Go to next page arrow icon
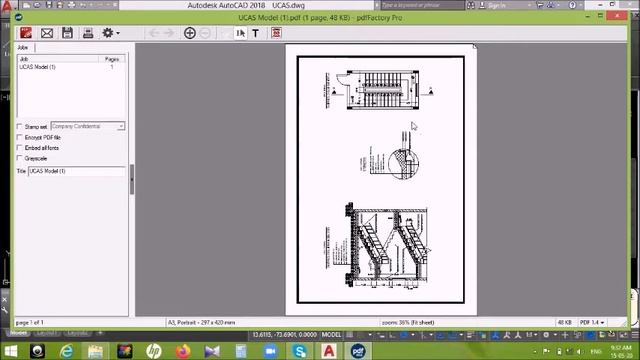 point(169,33)
